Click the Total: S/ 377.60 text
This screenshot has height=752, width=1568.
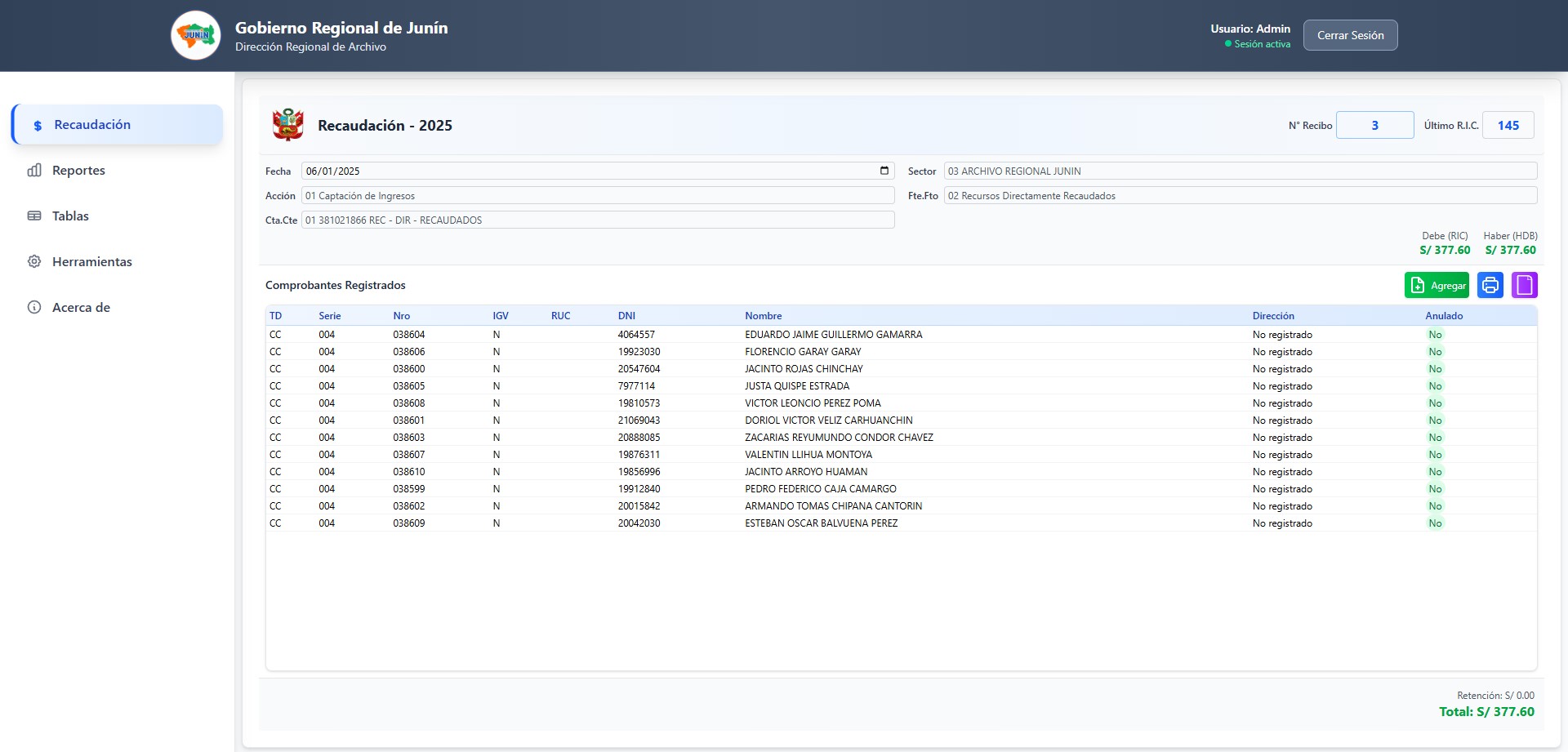tap(1486, 712)
